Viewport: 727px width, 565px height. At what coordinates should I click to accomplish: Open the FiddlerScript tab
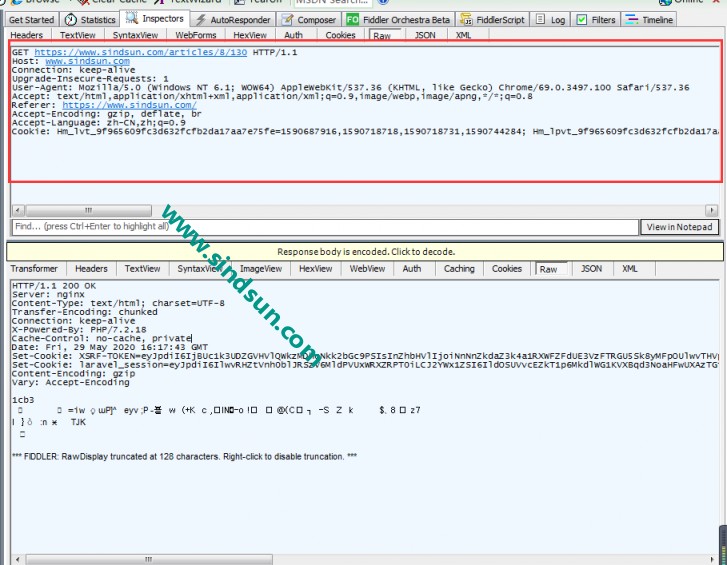pos(492,20)
